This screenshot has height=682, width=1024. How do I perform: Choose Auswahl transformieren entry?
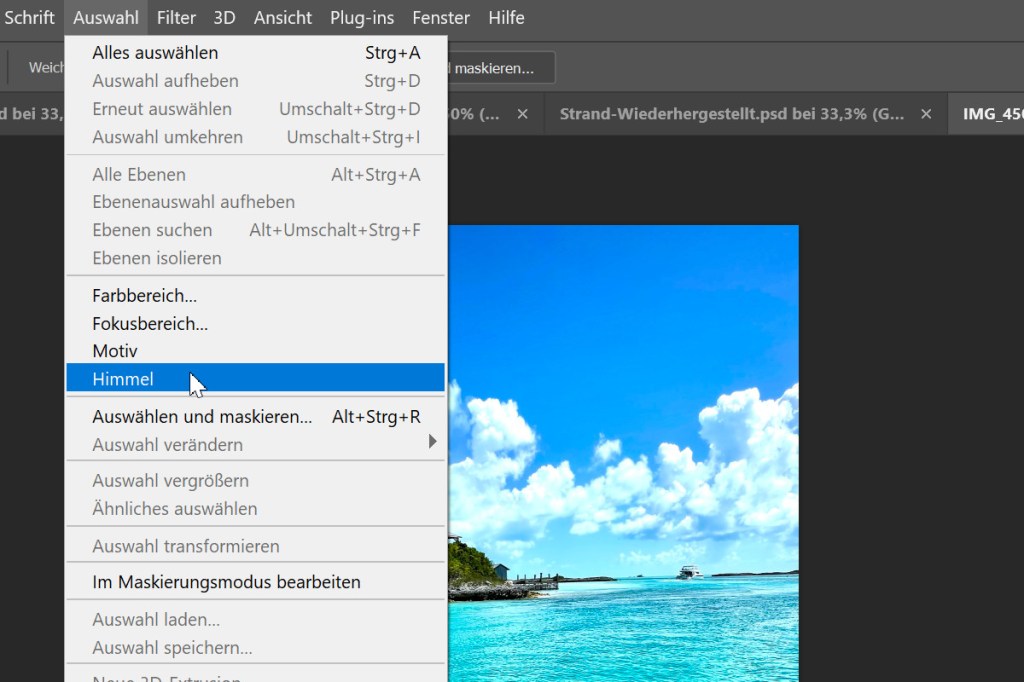[x=255, y=546]
